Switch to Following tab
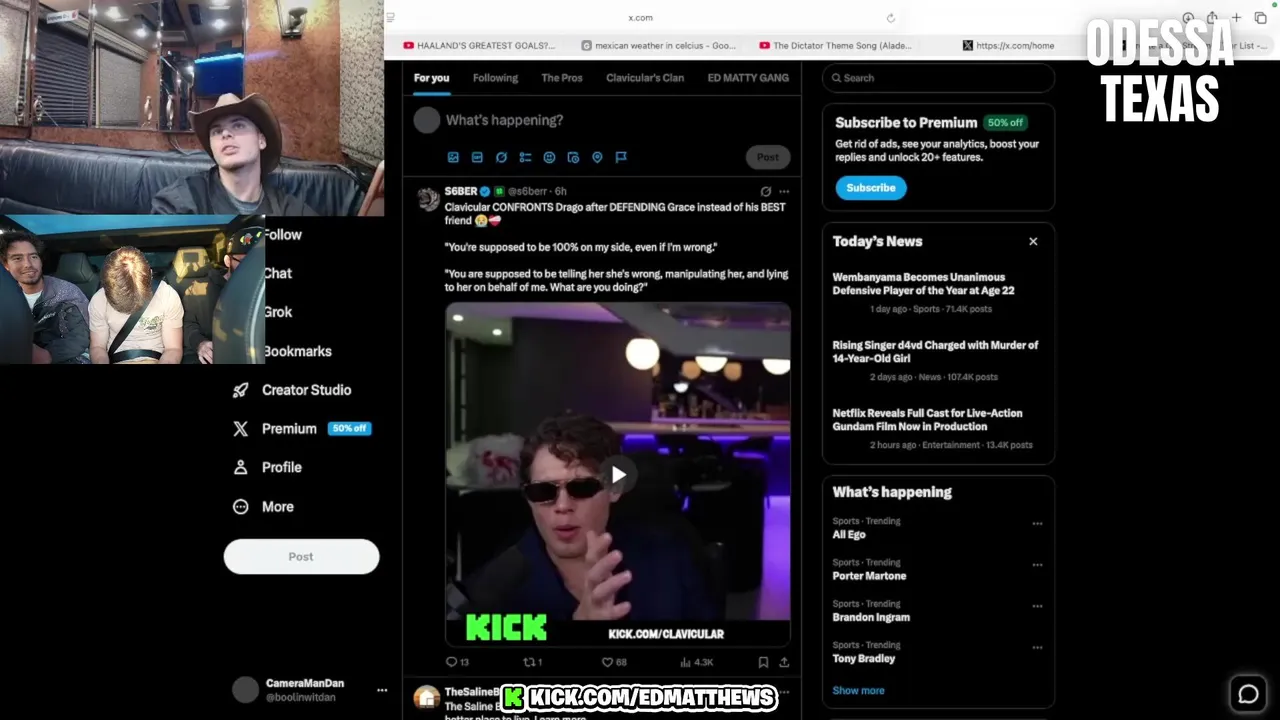 click(x=495, y=77)
